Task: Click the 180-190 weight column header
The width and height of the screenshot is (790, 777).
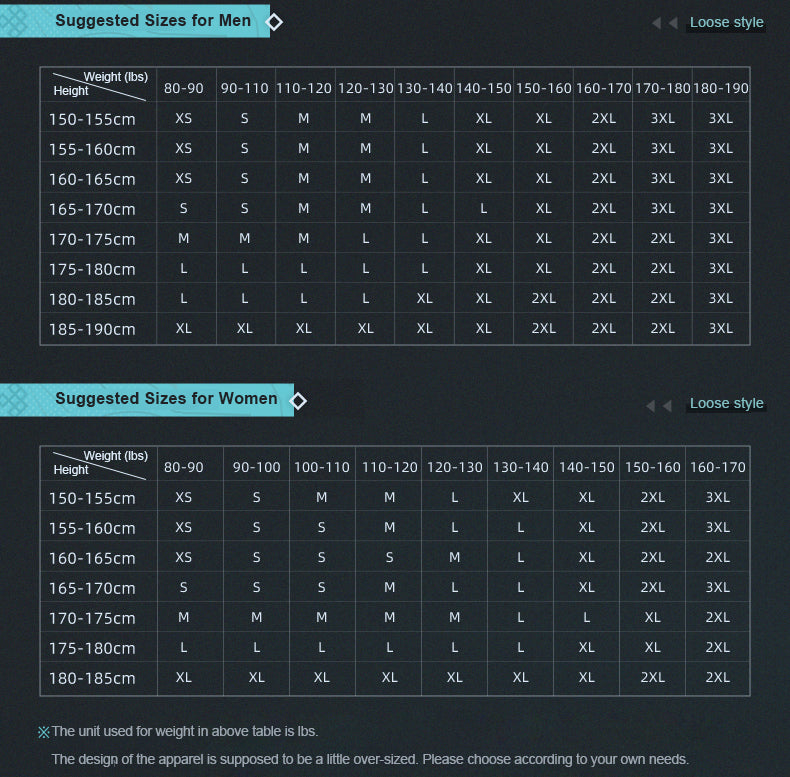Action: tap(721, 88)
